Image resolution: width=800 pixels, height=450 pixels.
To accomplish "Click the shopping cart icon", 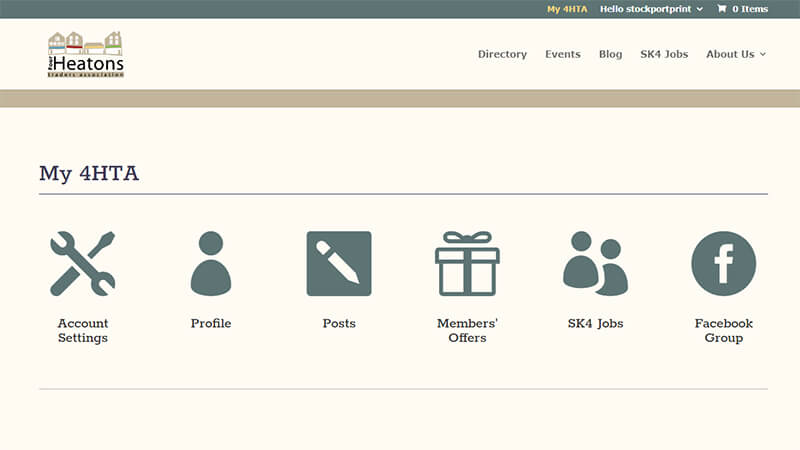I will coord(721,9).
